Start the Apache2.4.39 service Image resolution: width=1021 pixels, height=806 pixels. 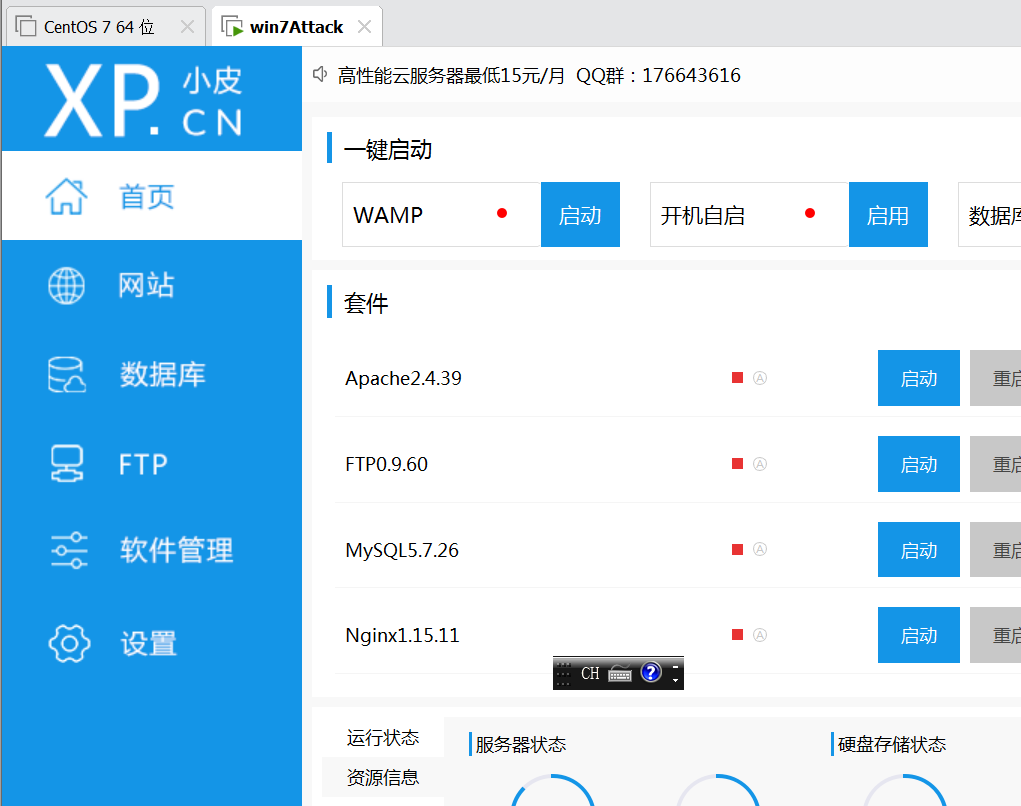tap(918, 378)
